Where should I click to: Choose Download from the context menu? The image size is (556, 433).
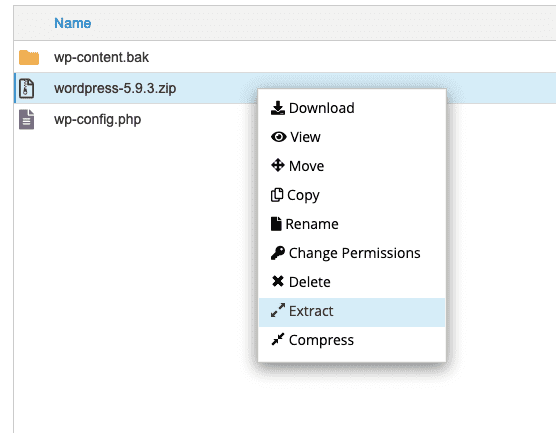click(352, 108)
